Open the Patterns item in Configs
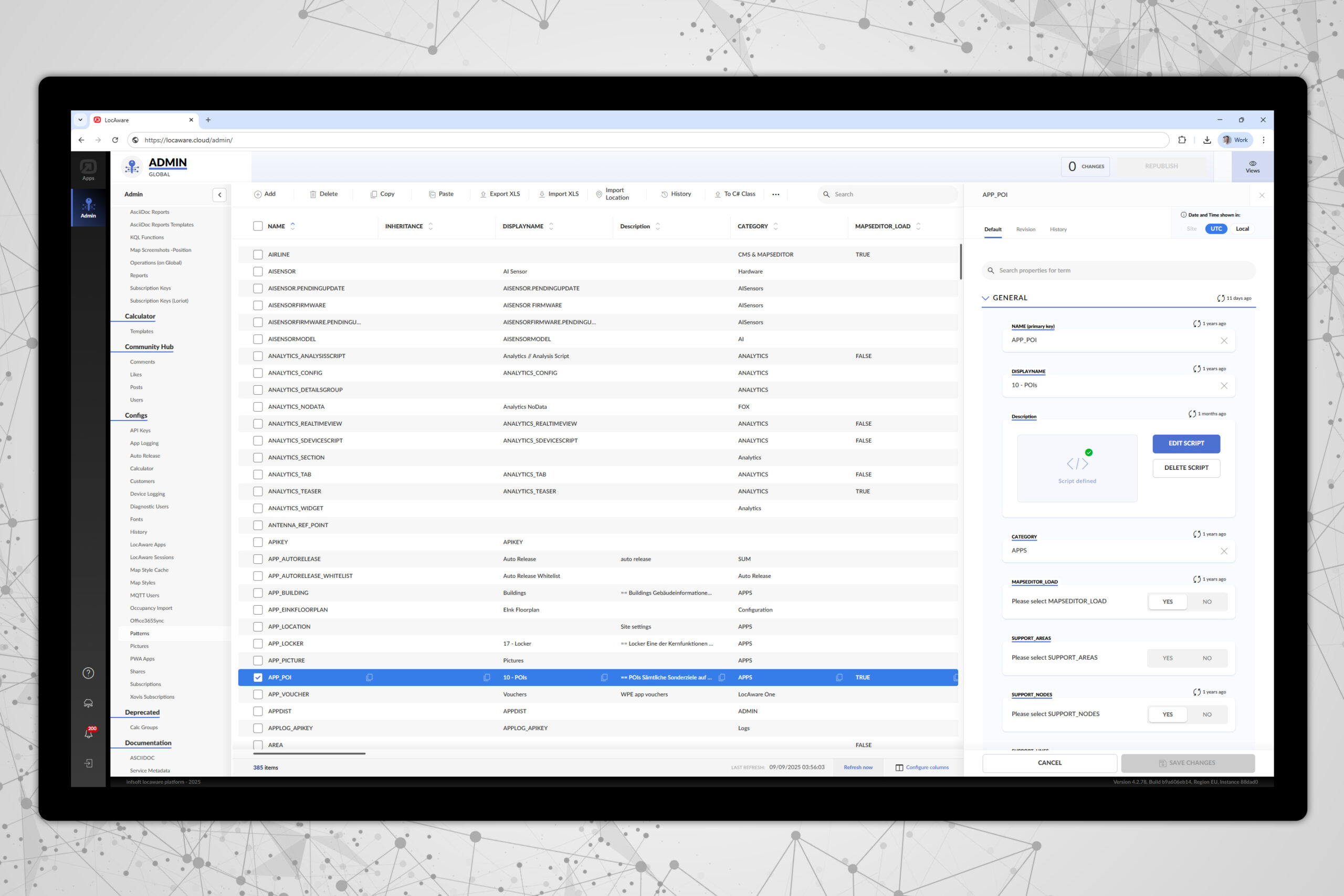The image size is (1344, 896). (140, 634)
